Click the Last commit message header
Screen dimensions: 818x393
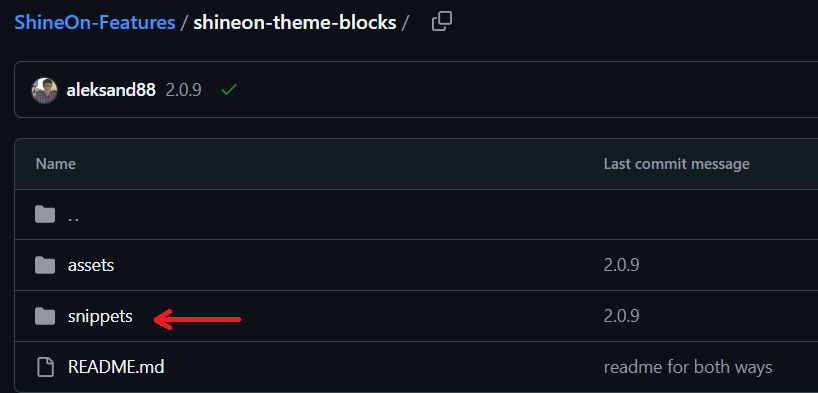point(677,164)
